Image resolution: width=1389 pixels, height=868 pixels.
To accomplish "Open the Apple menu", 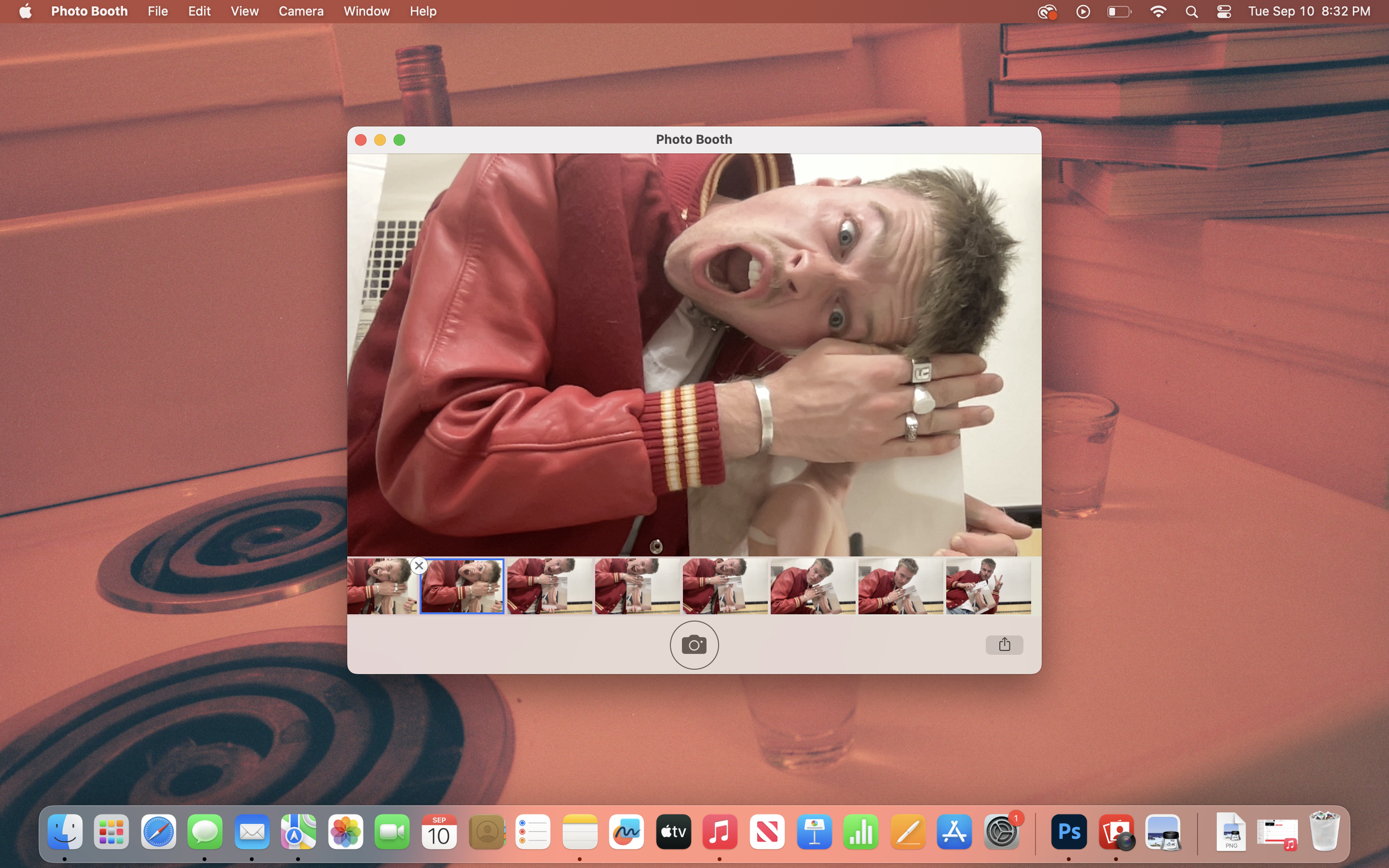I will pos(25,12).
